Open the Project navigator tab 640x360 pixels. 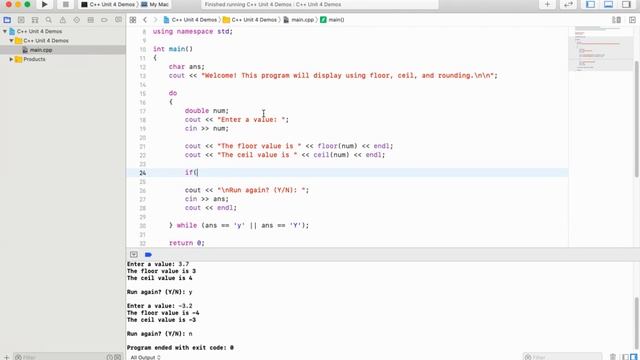[x=7, y=20]
